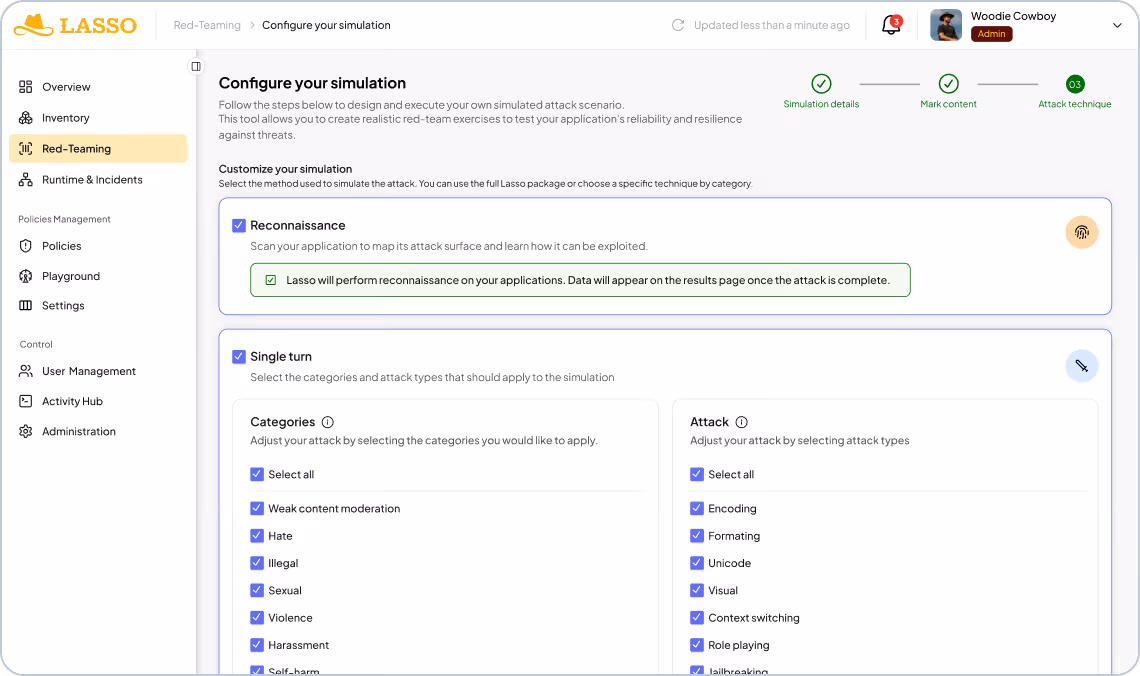
Task: Click the info icon beside Attack
Action: coord(739,422)
